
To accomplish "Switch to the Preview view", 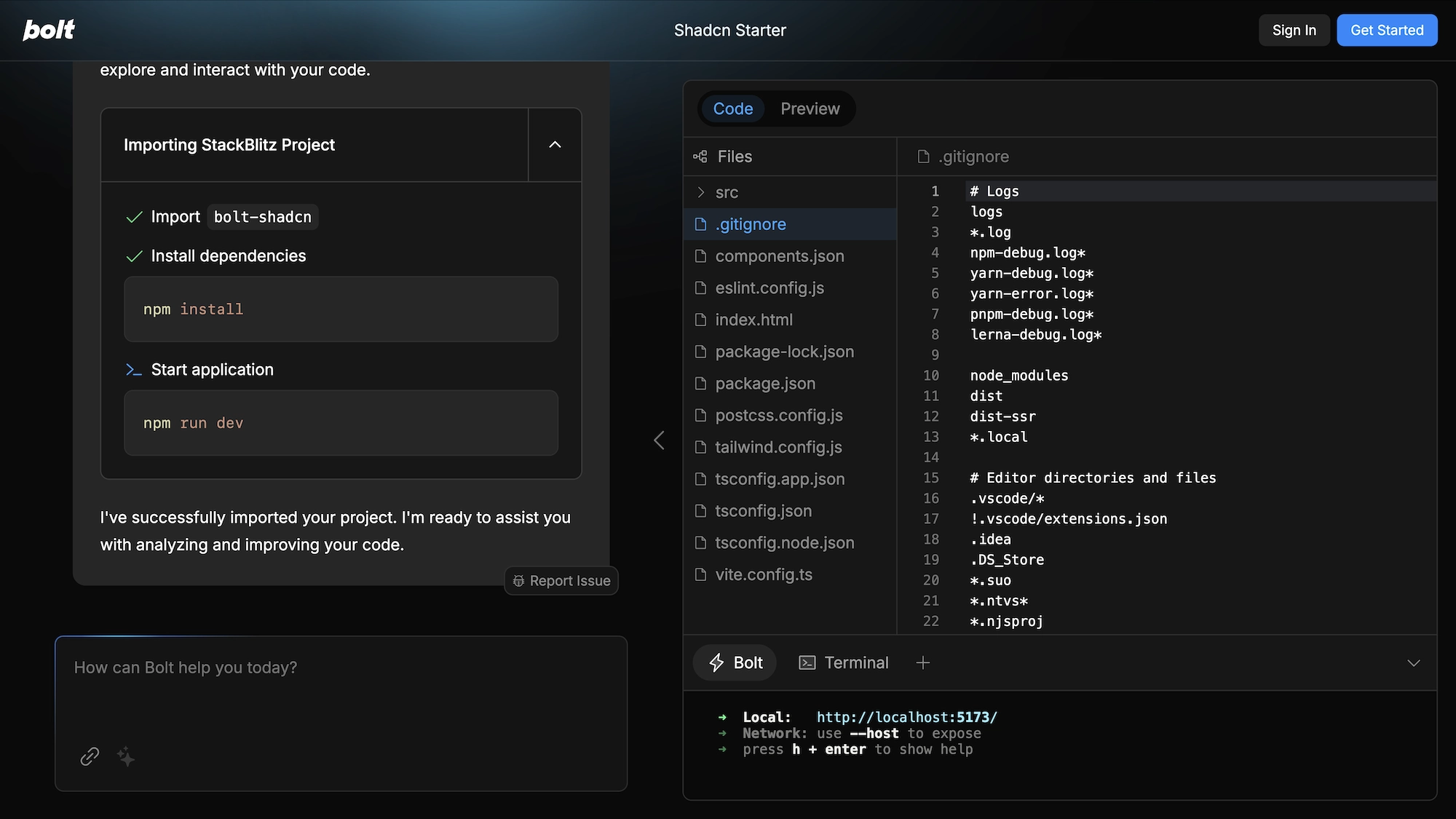I will coord(810,108).
